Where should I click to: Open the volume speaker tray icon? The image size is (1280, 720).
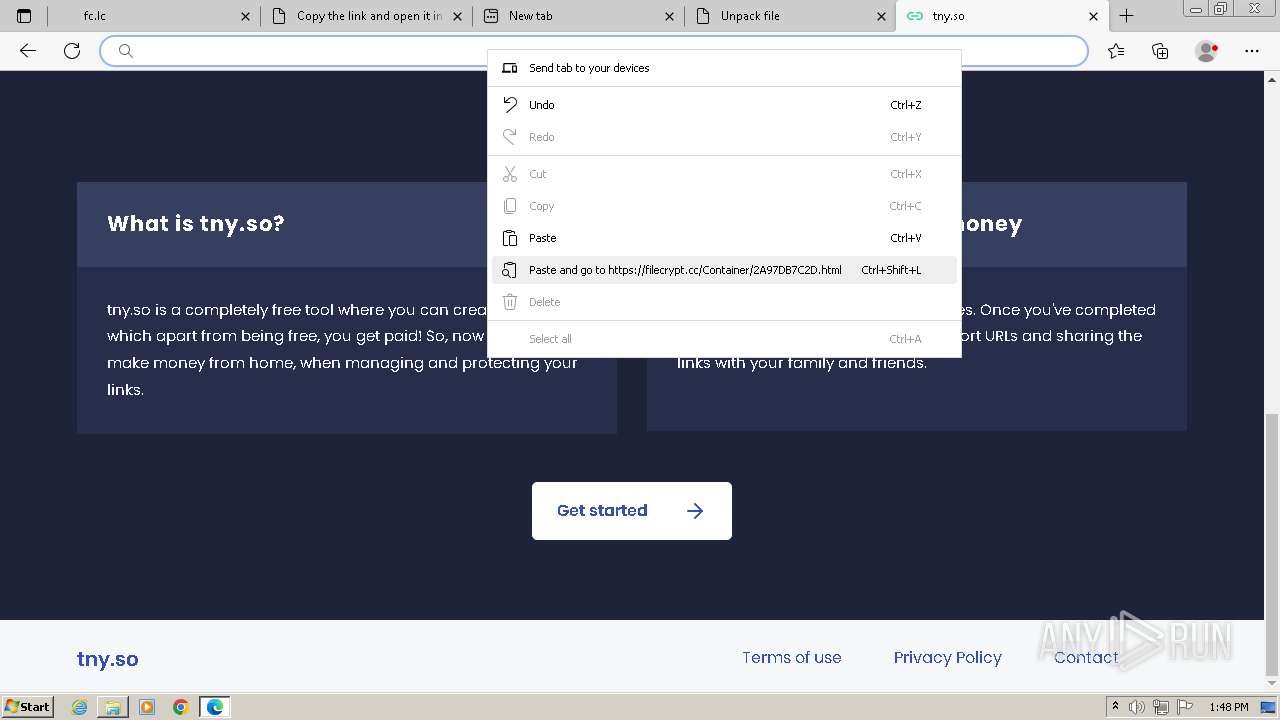1138,707
